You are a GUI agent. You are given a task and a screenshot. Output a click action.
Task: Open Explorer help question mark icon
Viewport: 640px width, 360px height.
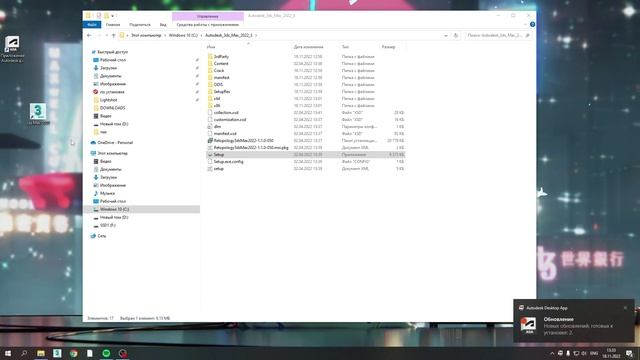click(x=532, y=24)
